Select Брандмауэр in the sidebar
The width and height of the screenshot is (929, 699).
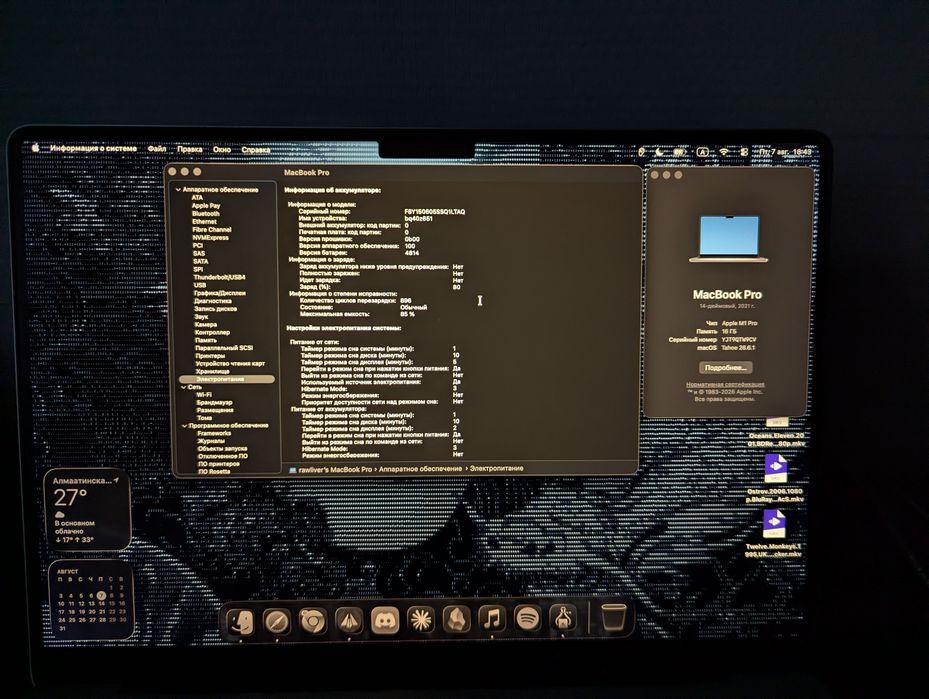(x=214, y=402)
